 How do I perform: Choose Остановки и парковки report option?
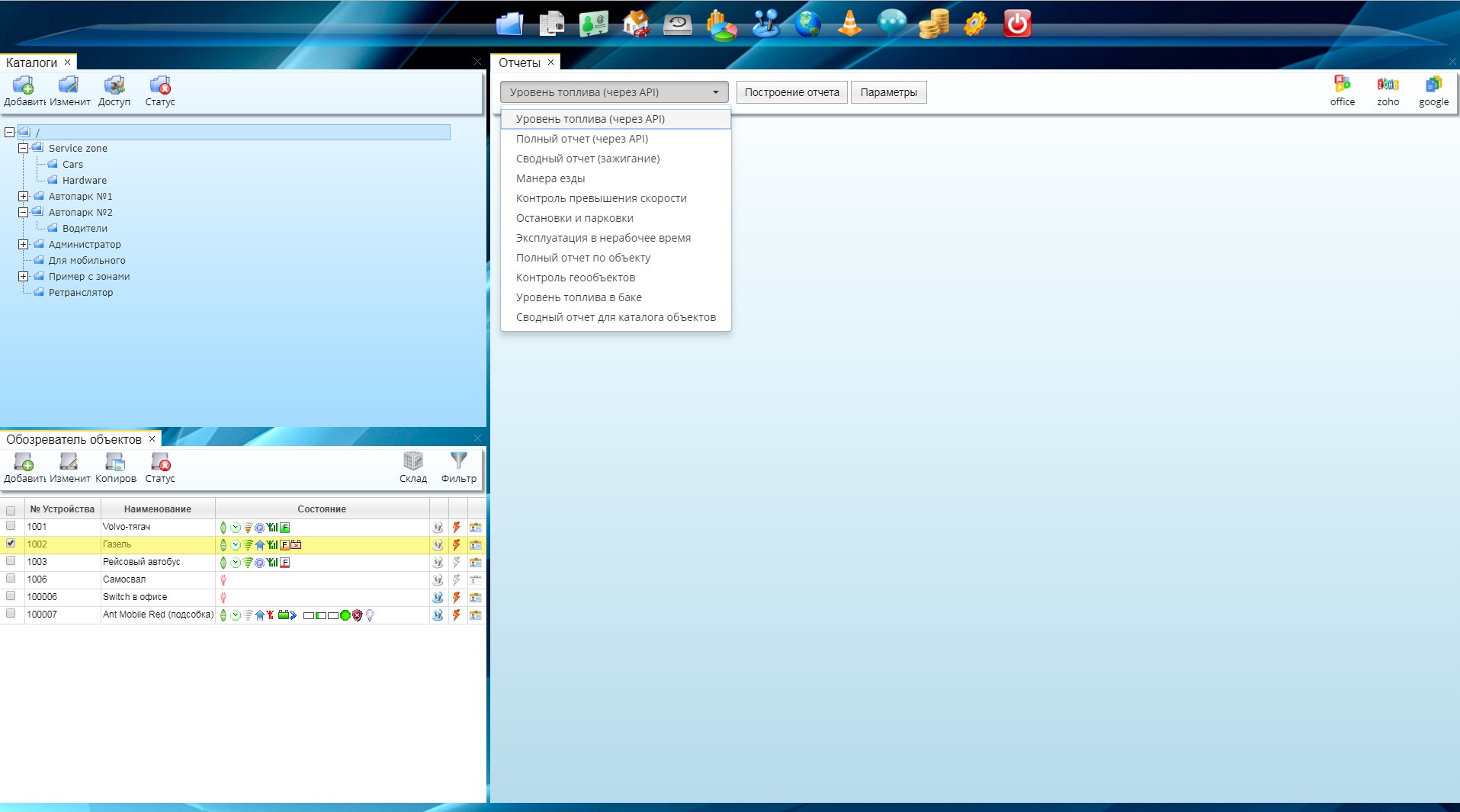[574, 218]
